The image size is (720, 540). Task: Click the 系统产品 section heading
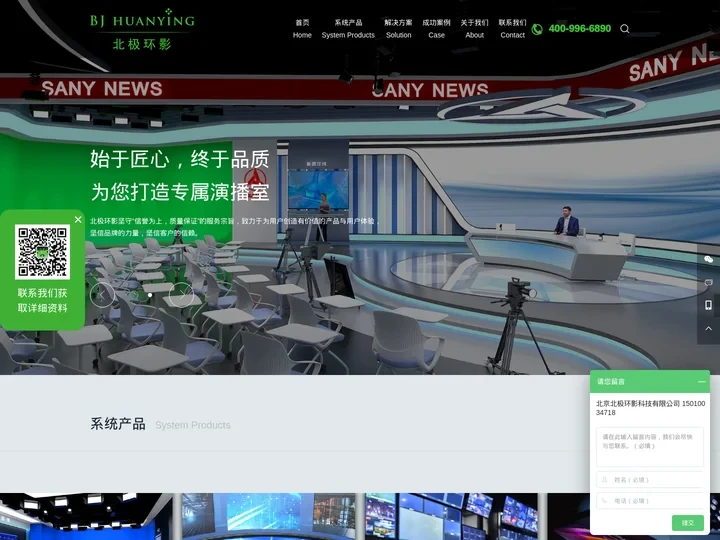pos(118,424)
